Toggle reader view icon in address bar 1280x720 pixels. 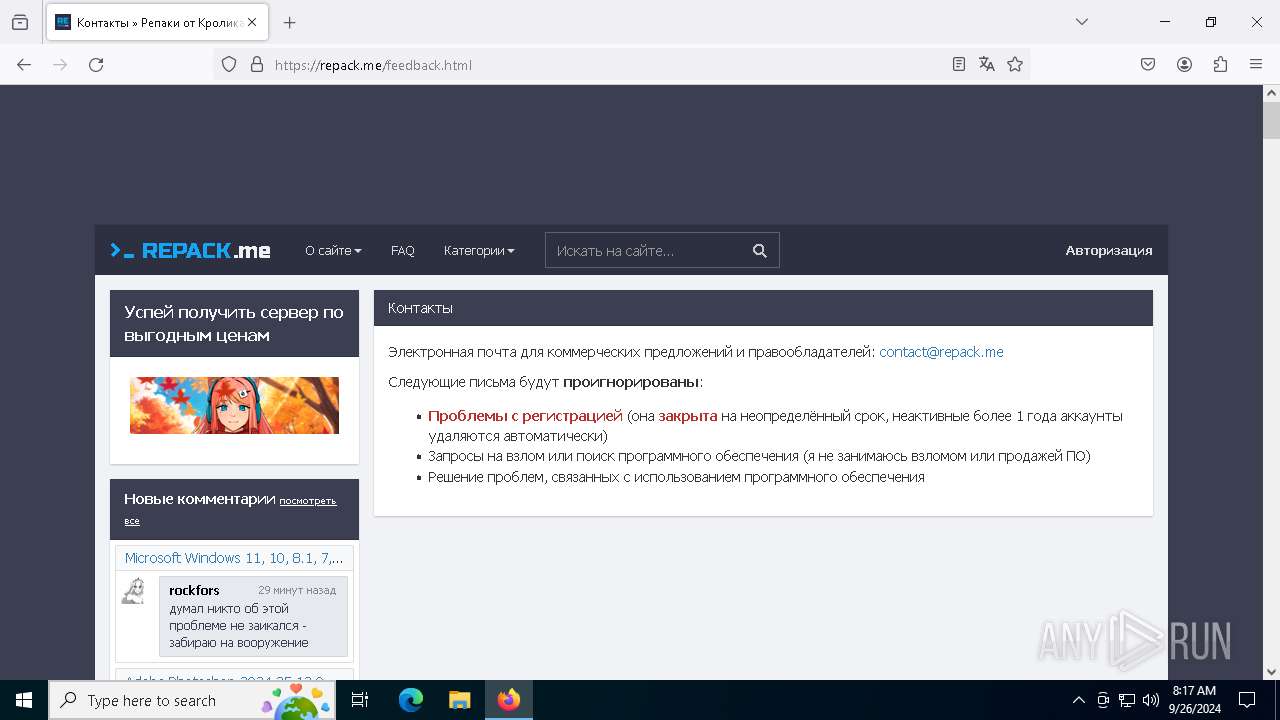(959, 64)
